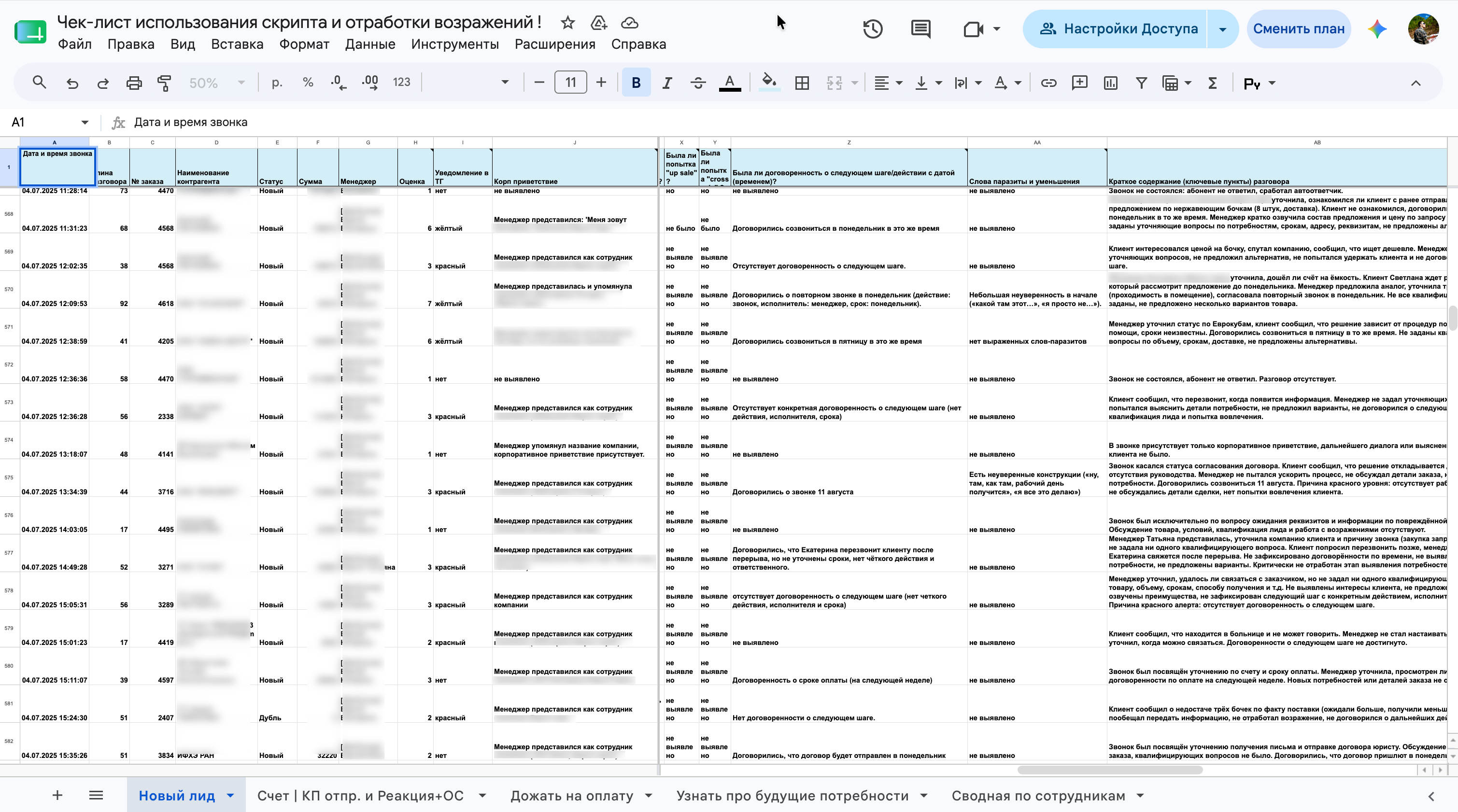Insert a link with chain icon

click(1048, 83)
